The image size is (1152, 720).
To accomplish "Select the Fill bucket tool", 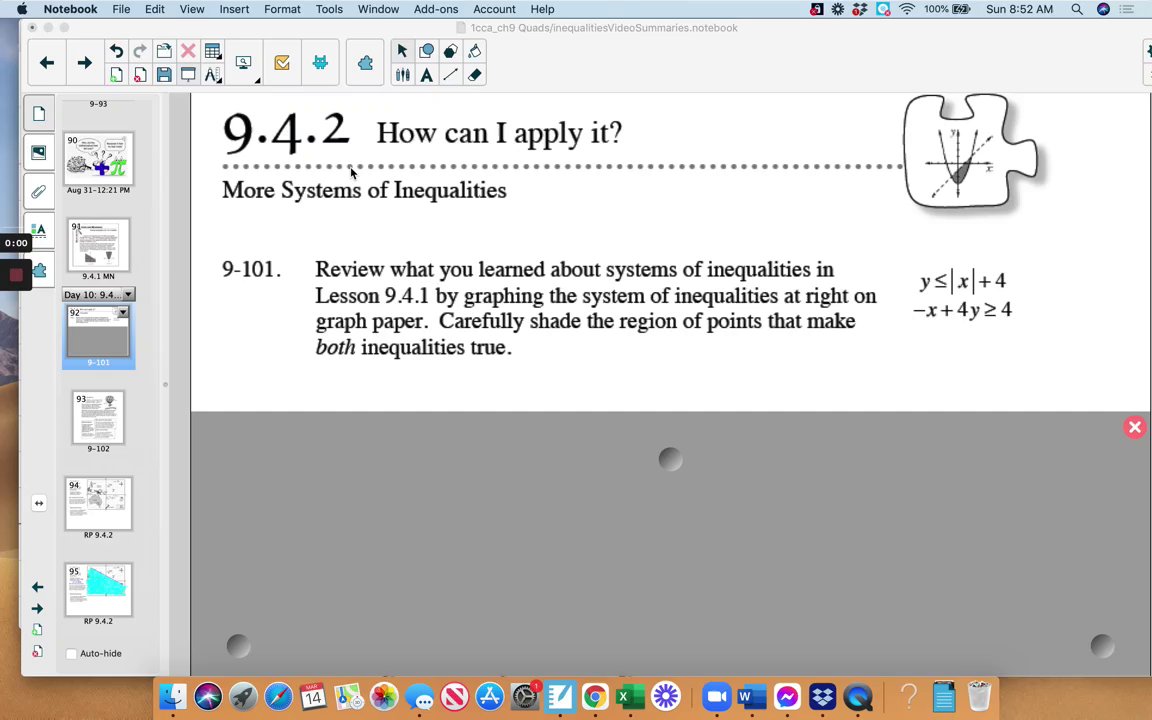I will click(x=475, y=51).
